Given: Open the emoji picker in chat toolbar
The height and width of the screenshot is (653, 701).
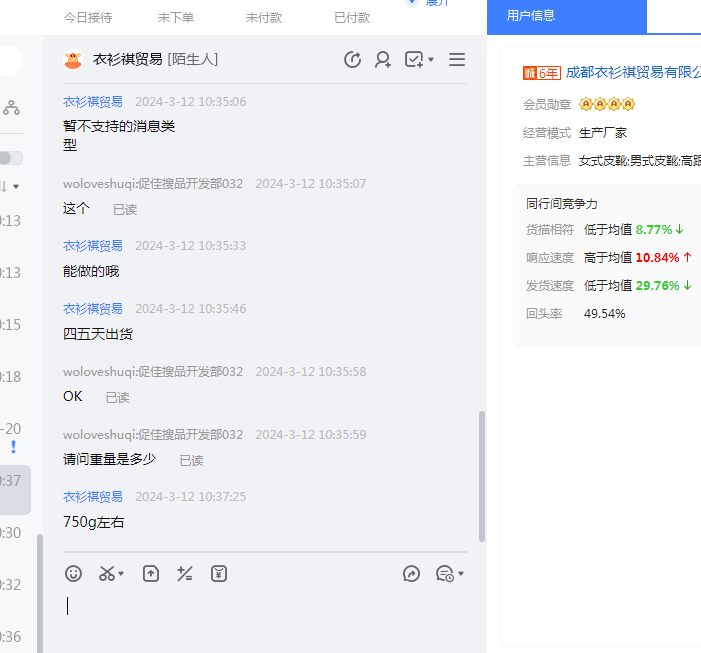Looking at the screenshot, I should click(x=73, y=573).
